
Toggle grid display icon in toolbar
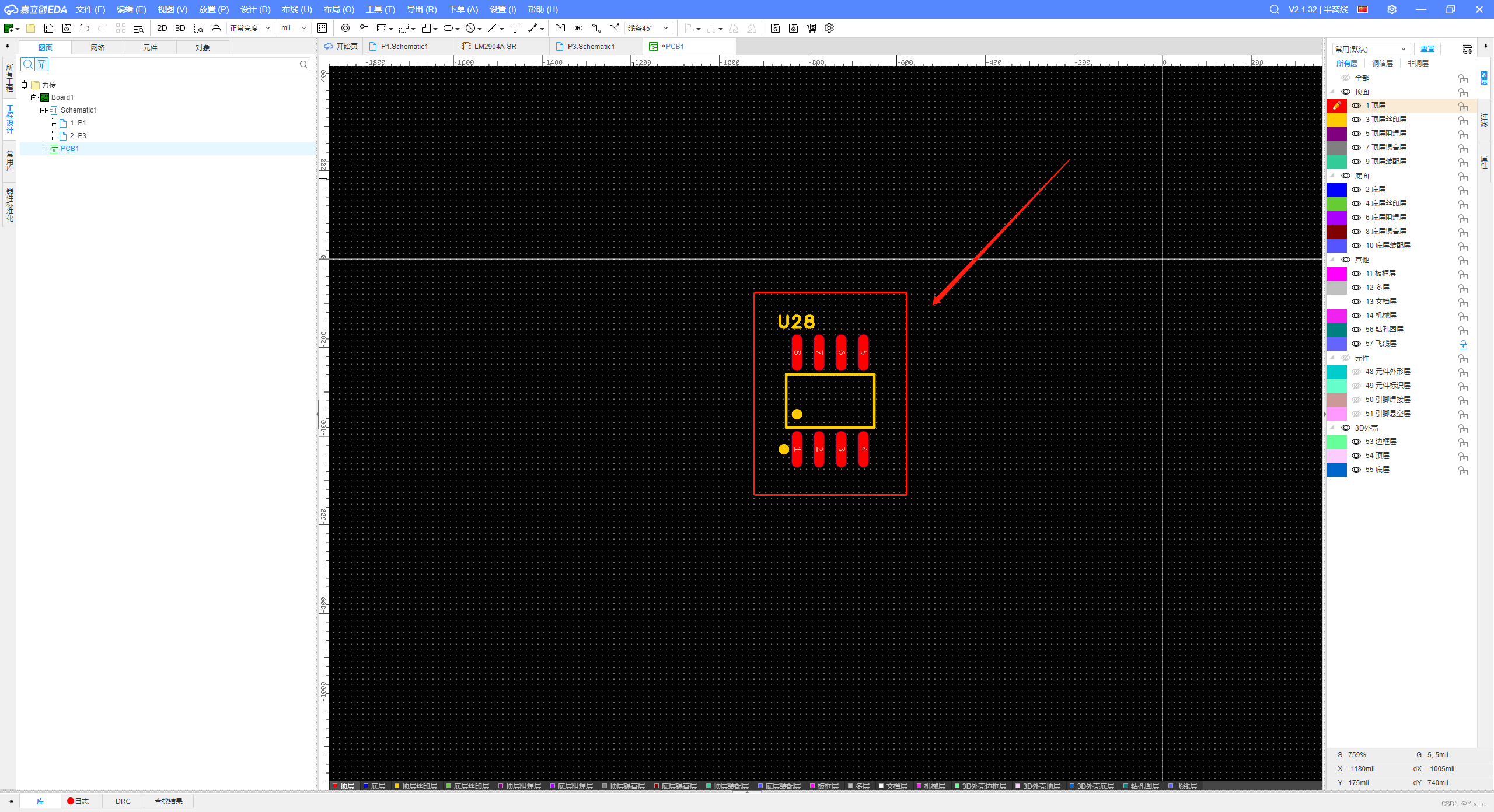(322, 28)
